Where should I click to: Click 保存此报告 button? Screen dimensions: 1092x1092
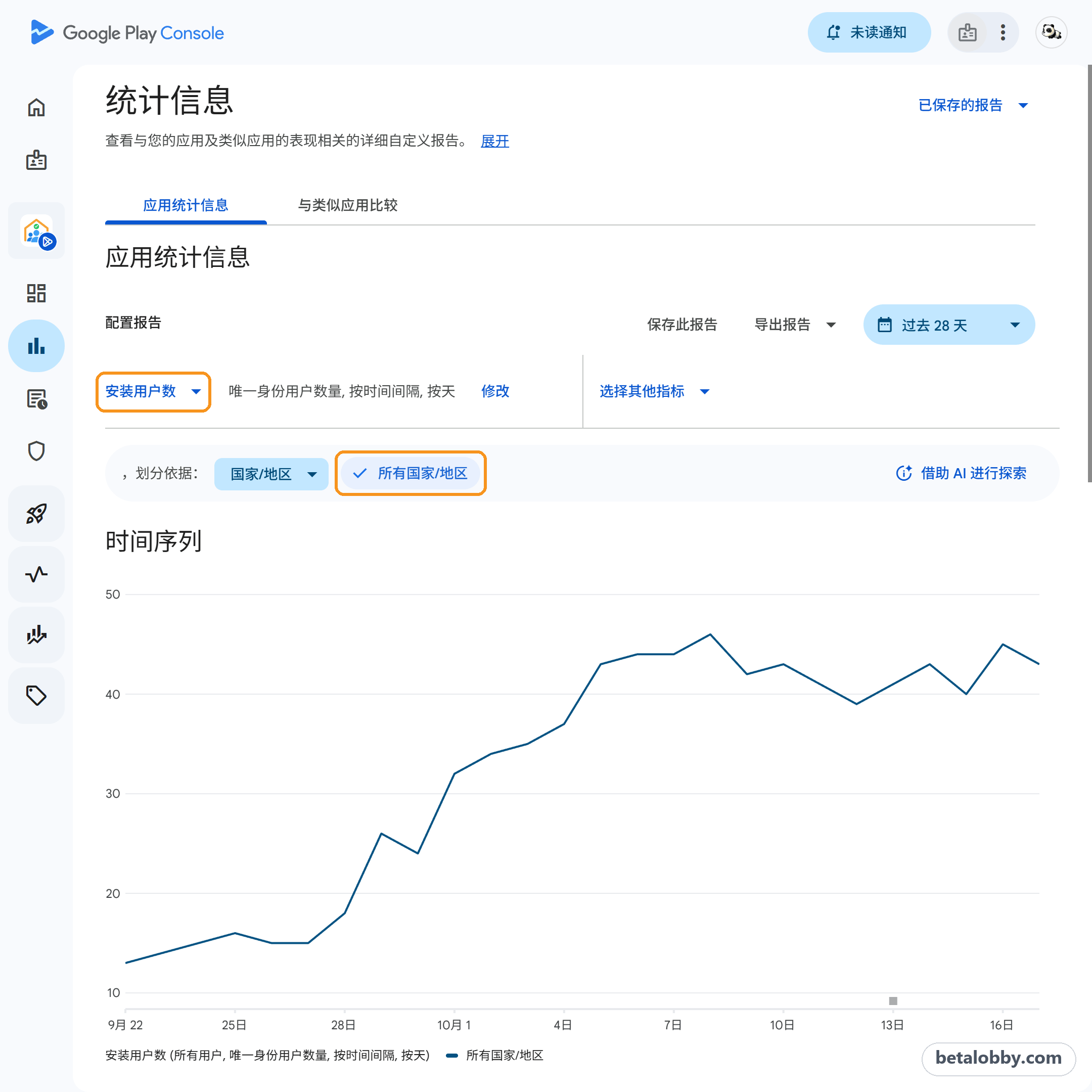point(681,325)
